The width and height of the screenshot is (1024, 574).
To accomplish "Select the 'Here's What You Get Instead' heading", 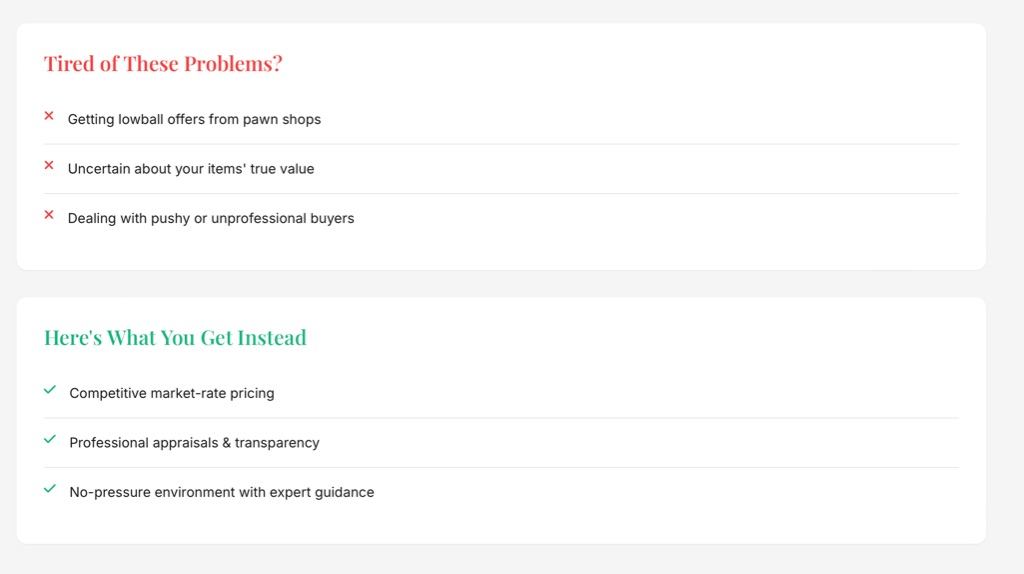I will [175, 338].
